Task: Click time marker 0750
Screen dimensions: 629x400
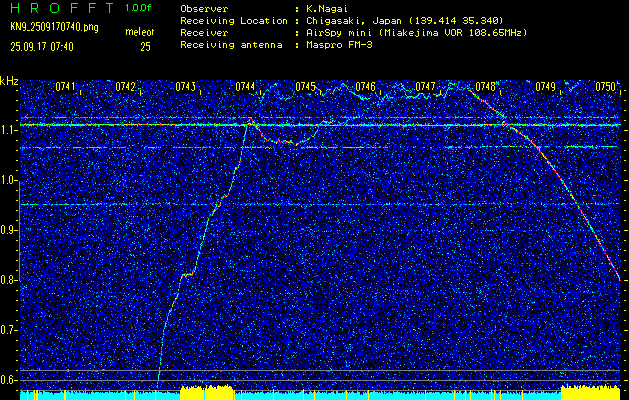Action: coord(605,87)
